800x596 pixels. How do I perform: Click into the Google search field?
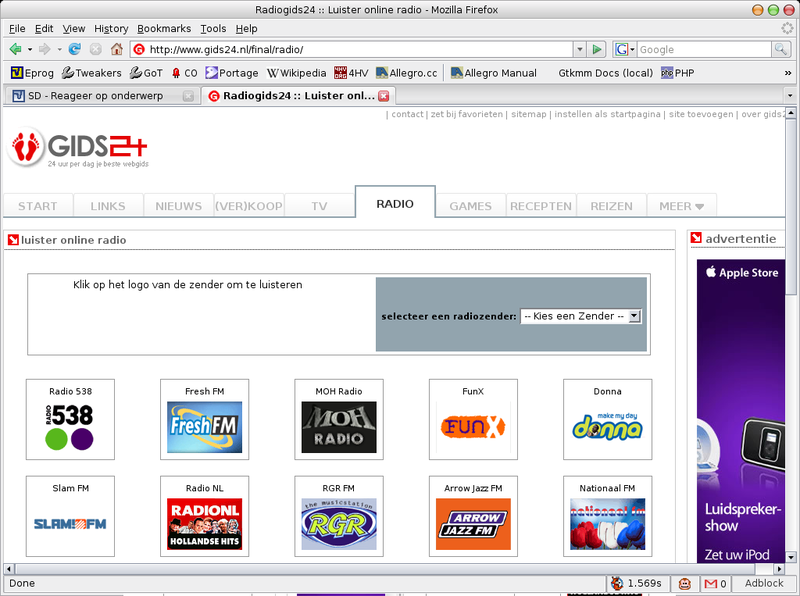point(704,49)
